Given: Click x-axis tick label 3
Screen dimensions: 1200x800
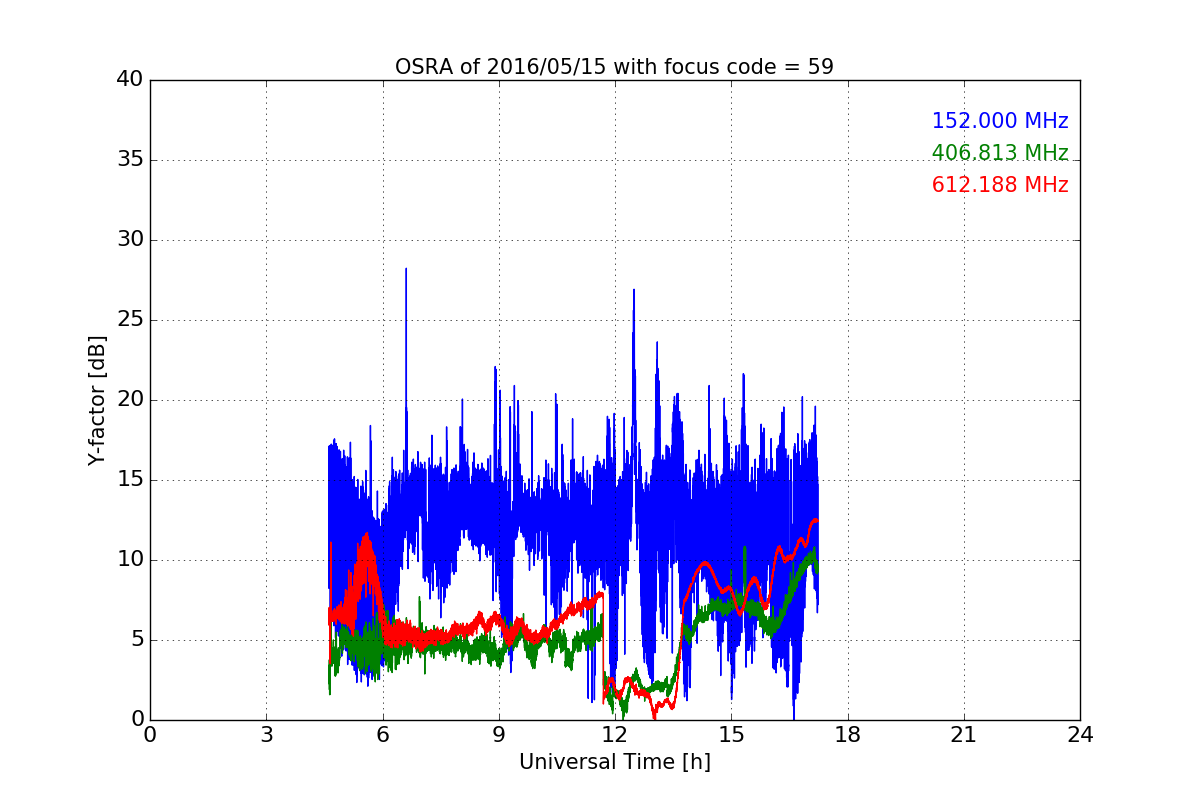Looking at the screenshot, I should point(266,734).
